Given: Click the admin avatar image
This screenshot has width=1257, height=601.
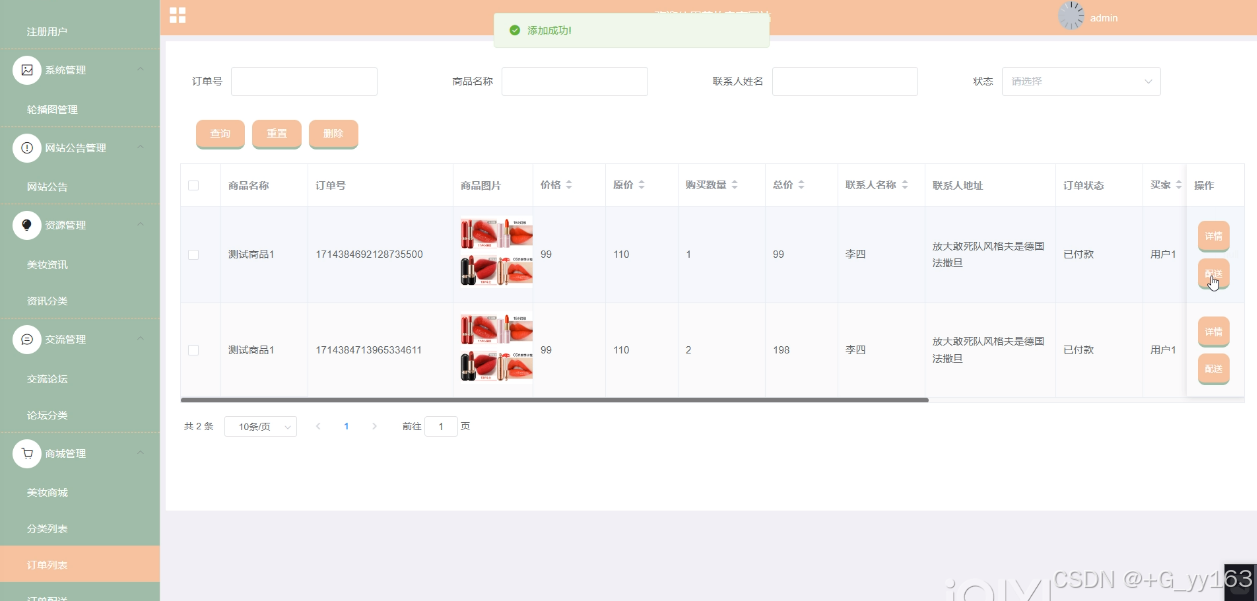Looking at the screenshot, I should coord(1071,15).
